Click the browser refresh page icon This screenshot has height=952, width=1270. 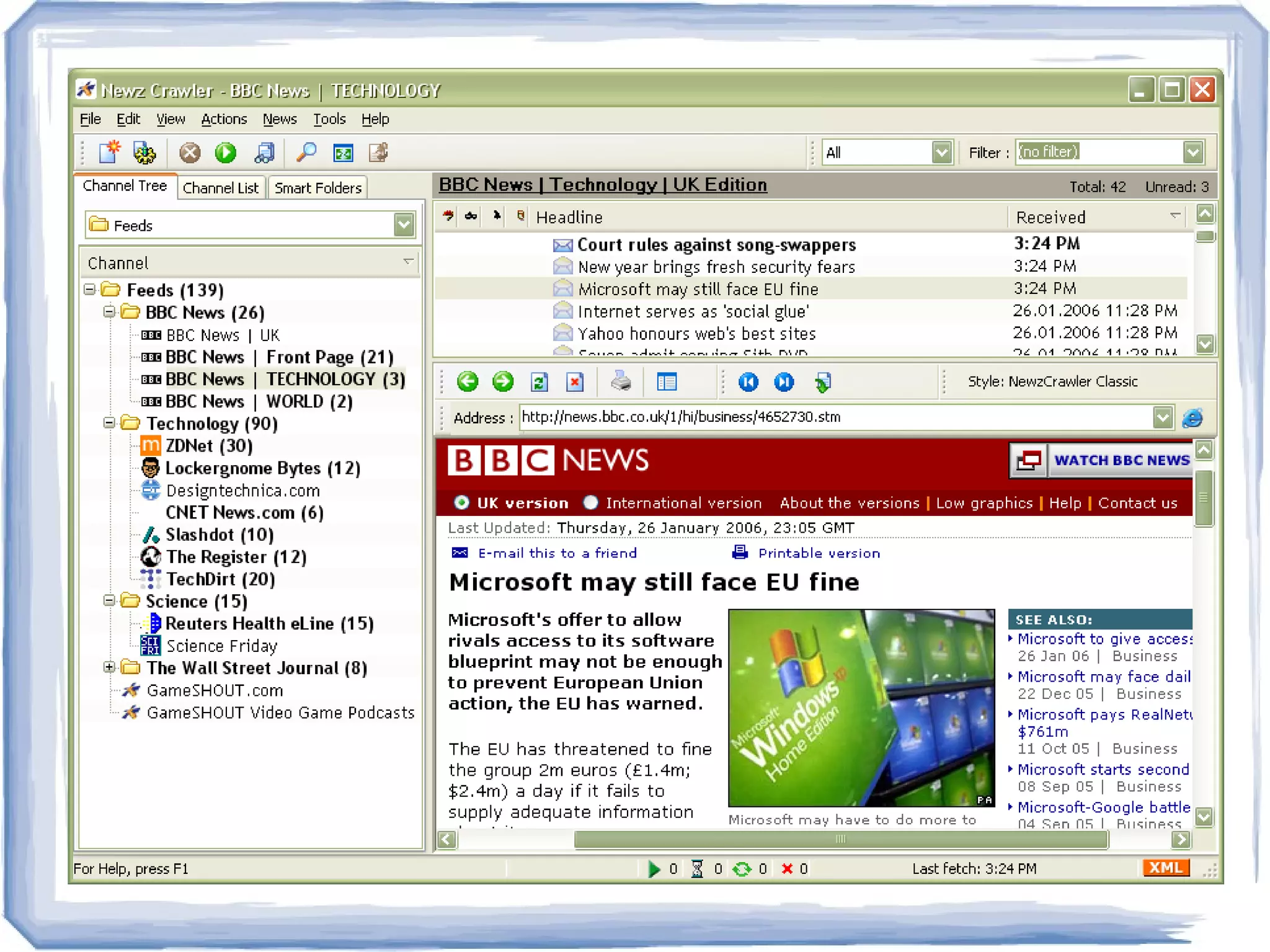click(539, 382)
